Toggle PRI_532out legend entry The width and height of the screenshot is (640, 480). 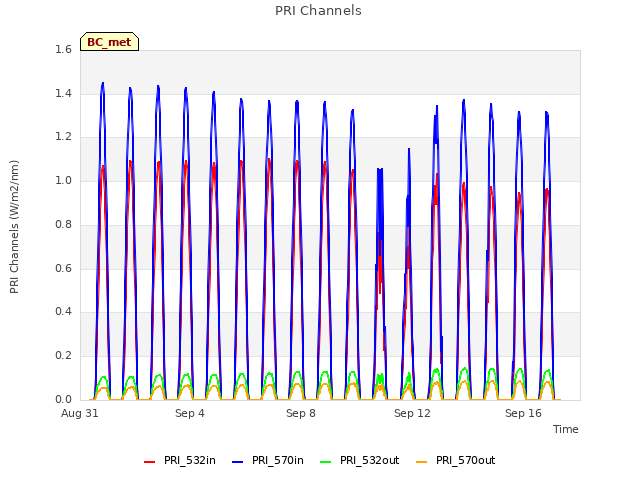[x=360, y=460]
